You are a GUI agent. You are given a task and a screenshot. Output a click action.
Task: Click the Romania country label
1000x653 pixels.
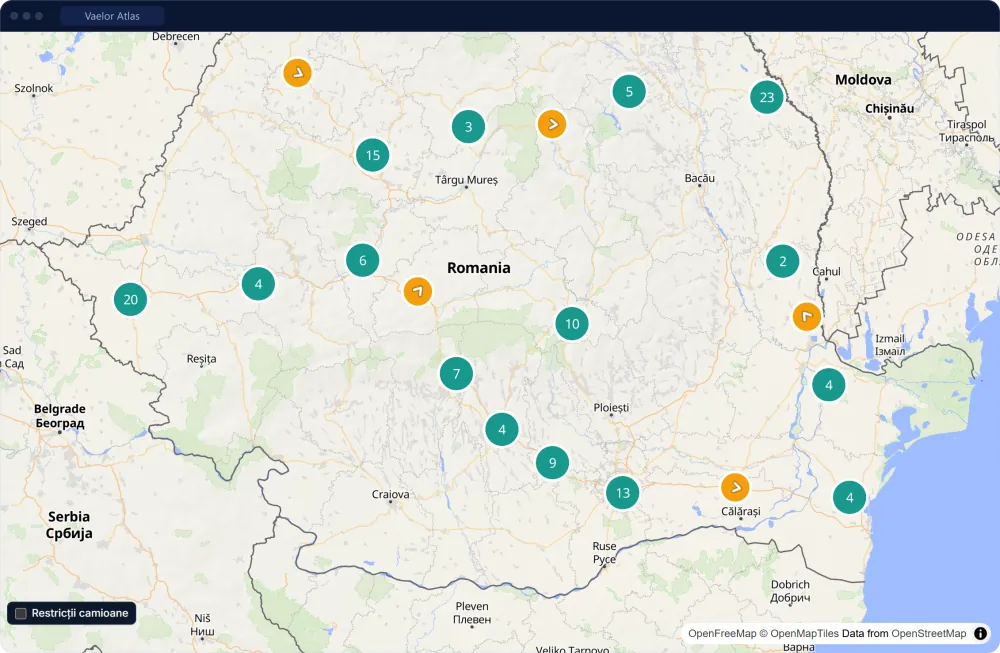[x=478, y=268]
